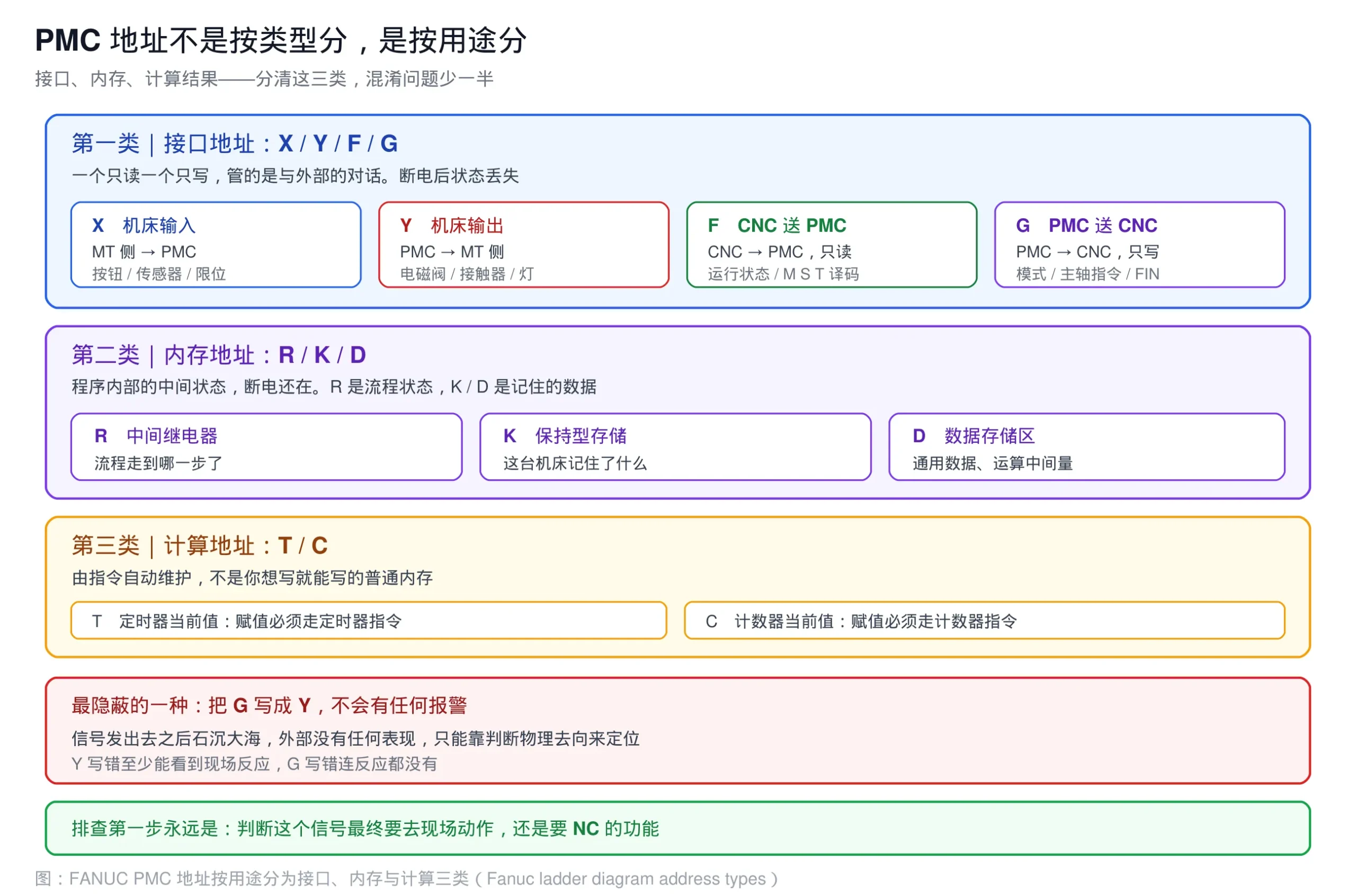Select the 'C 计数器当前值' box
Image resolution: width=1356 pixels, height=896 pixels.
[985, 621]
